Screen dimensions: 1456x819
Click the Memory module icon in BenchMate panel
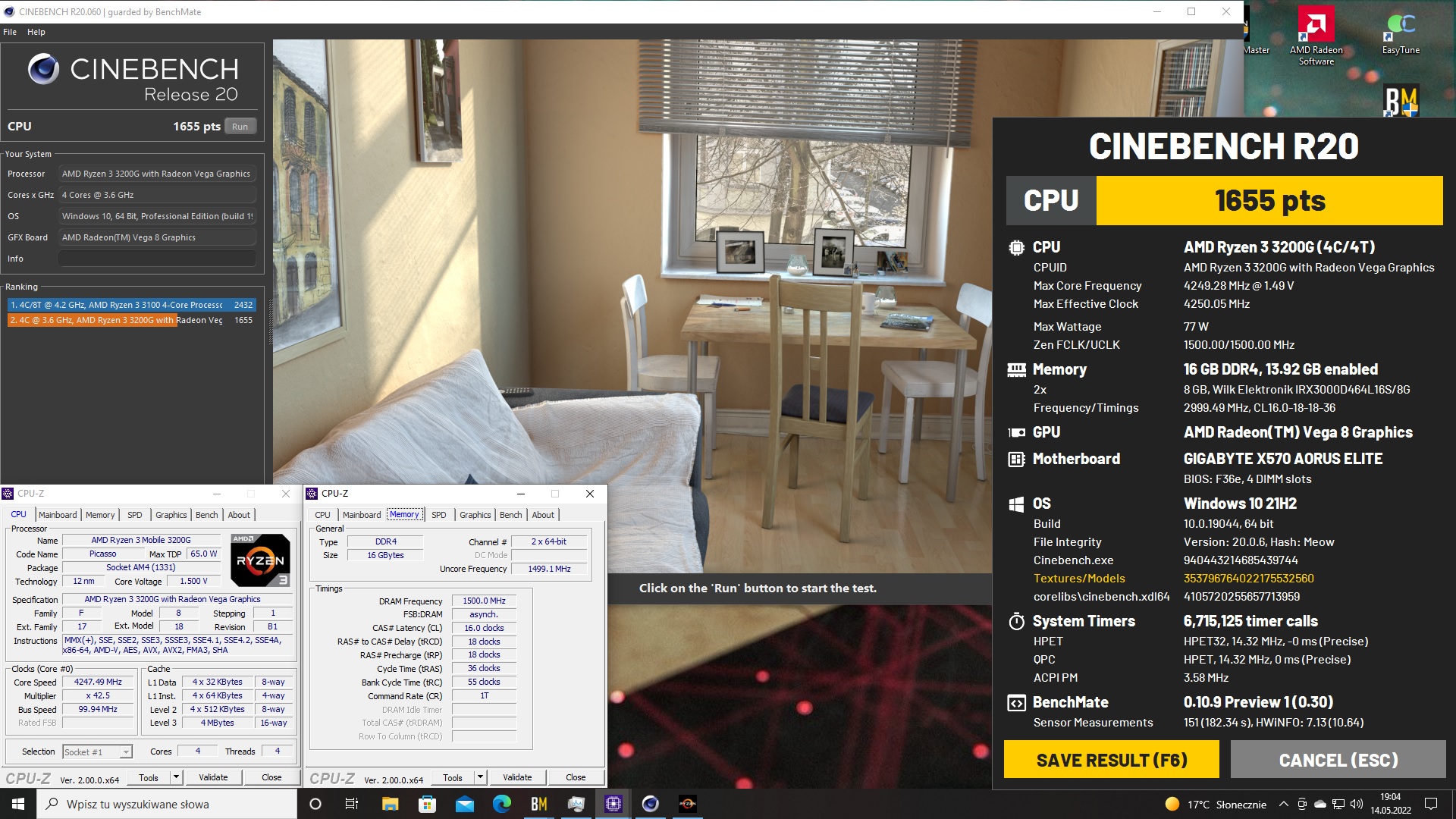coord(1016,370)
